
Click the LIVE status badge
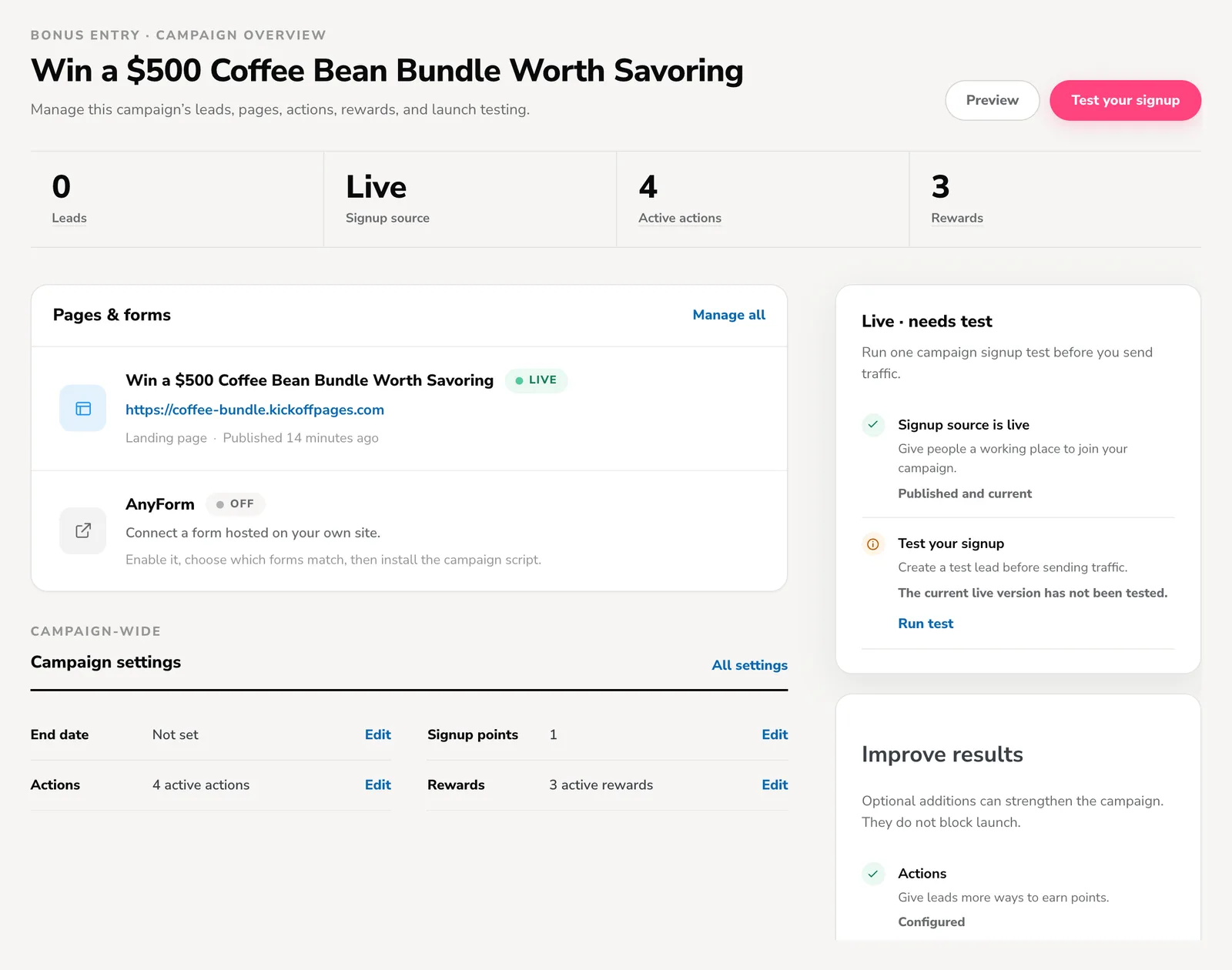click(536, 380)
